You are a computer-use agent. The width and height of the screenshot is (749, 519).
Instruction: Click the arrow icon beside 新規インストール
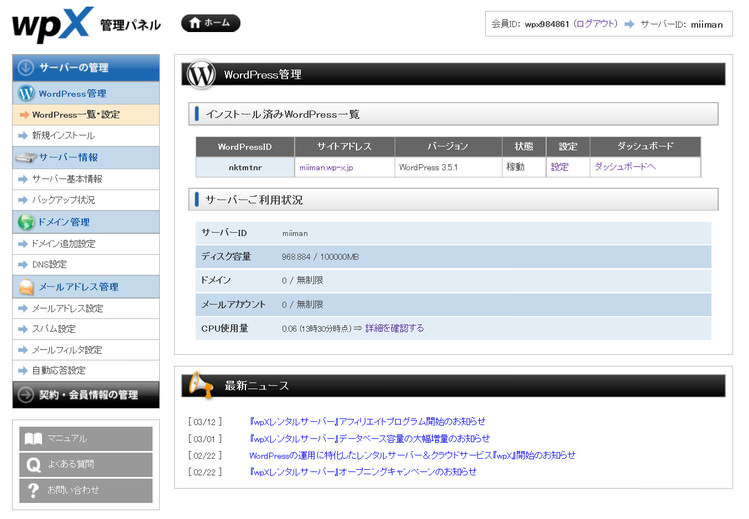click(x=22, y=136)
